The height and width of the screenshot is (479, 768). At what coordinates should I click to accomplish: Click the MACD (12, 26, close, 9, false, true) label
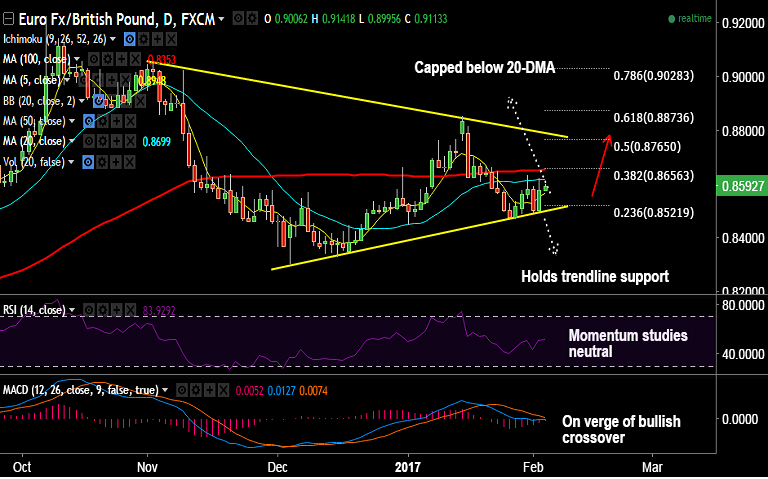(81, 390)
